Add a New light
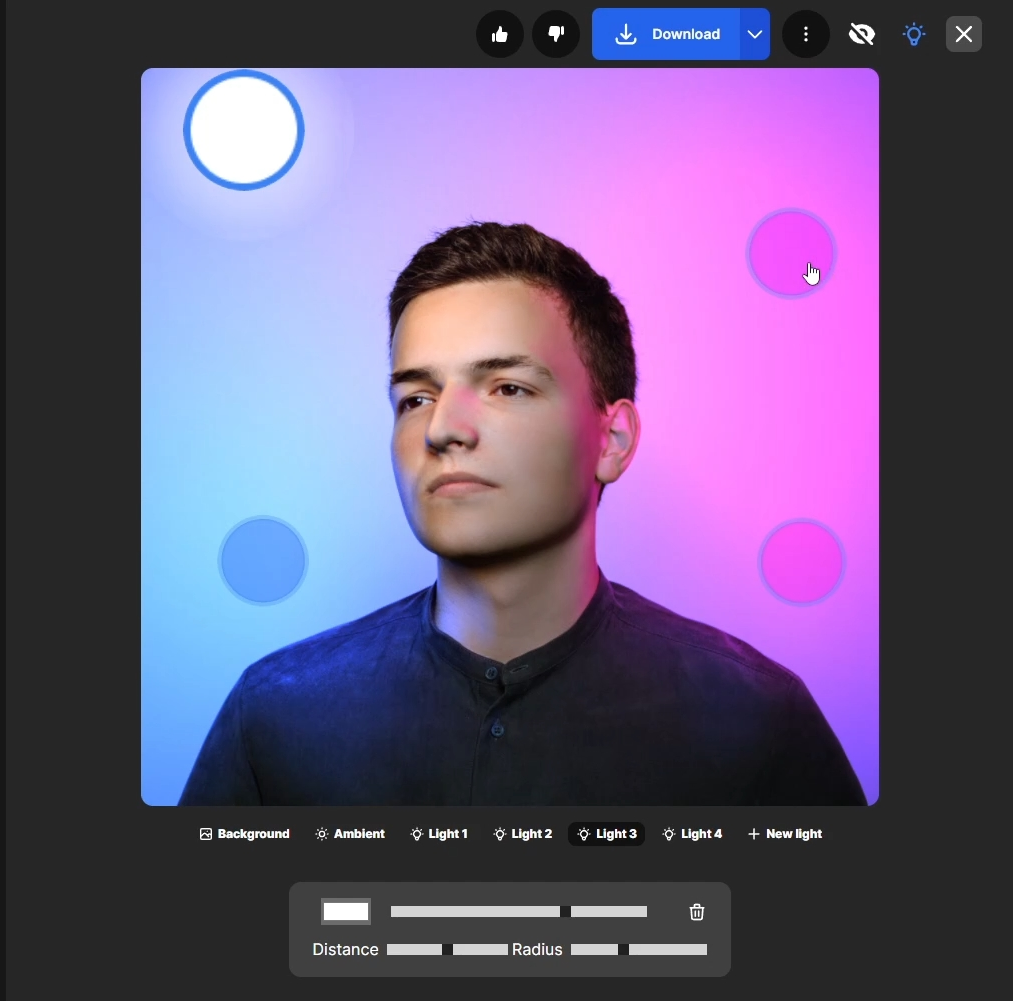Viewport: 1013px width, 1001px height. click(x=784, y=834)
